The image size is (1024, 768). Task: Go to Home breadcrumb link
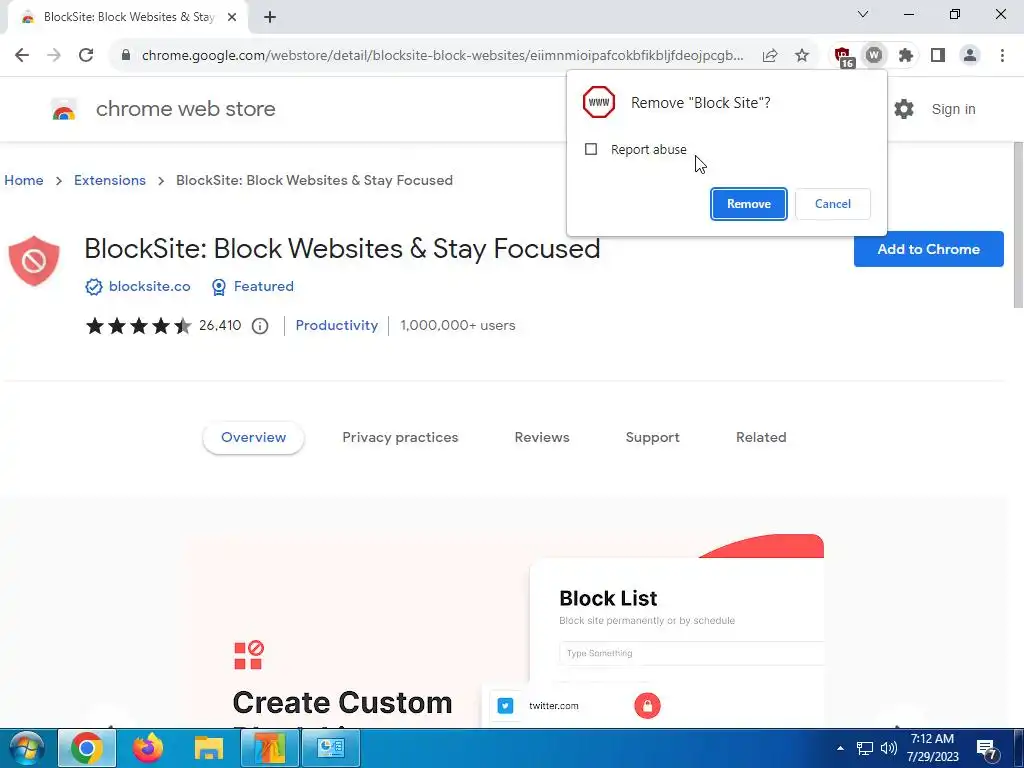(24, 180)
